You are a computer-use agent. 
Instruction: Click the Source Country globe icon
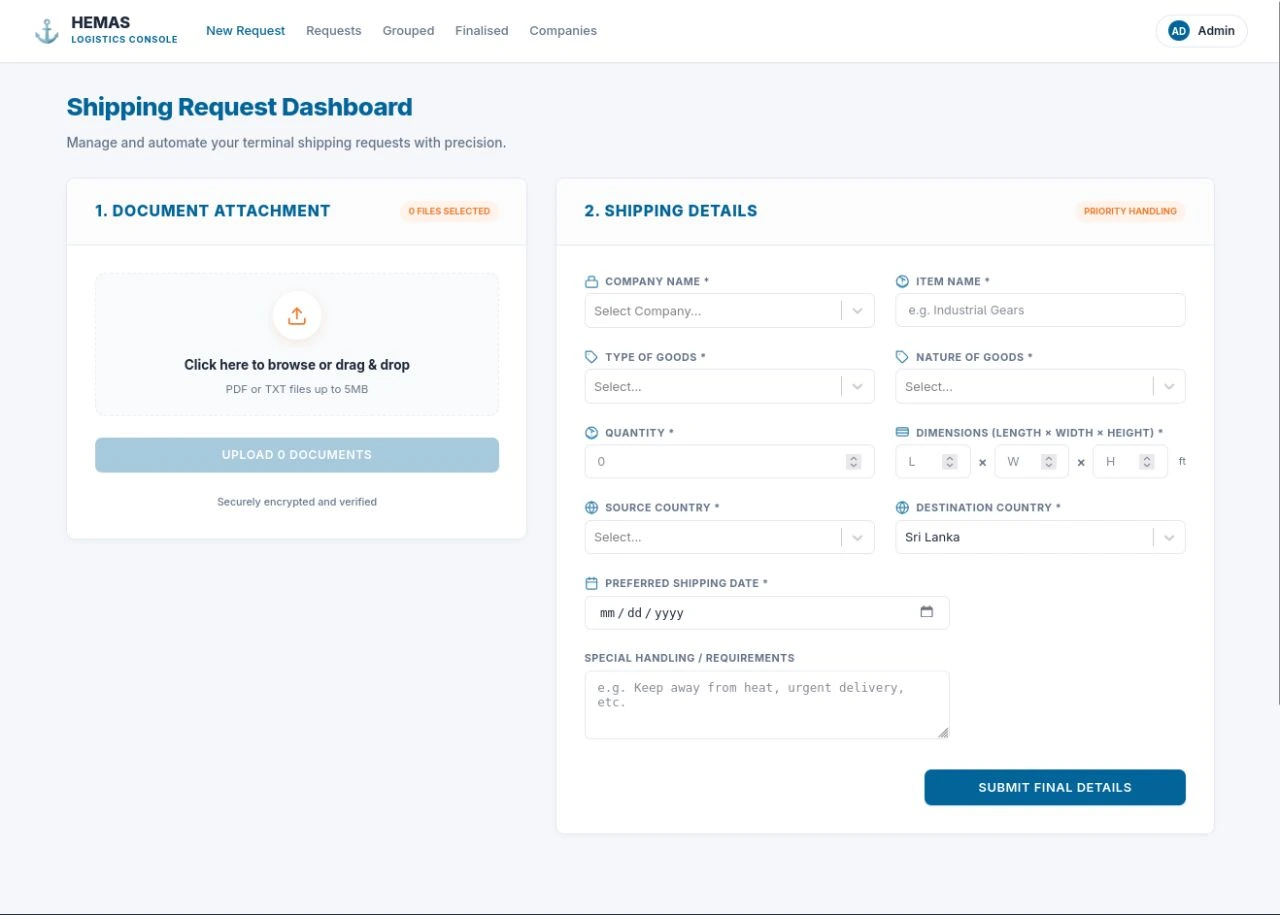pyautogui.click(x=591, y=508)
